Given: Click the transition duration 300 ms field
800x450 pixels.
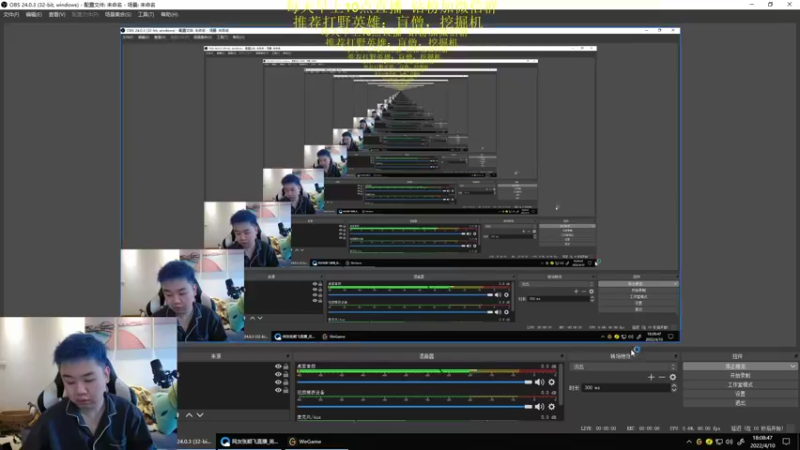Looking at the screenshot, I should 626,388.
